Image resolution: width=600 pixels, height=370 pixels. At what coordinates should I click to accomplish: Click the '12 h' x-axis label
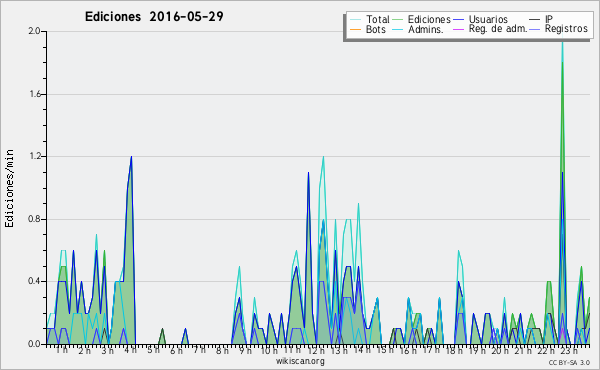[316, 350]
